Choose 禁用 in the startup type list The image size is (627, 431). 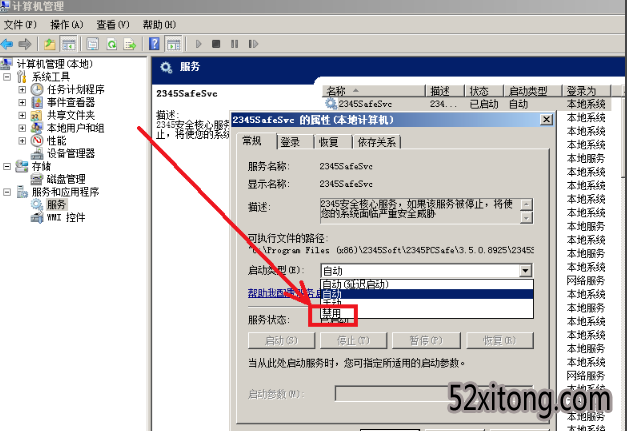click(427, 313)
